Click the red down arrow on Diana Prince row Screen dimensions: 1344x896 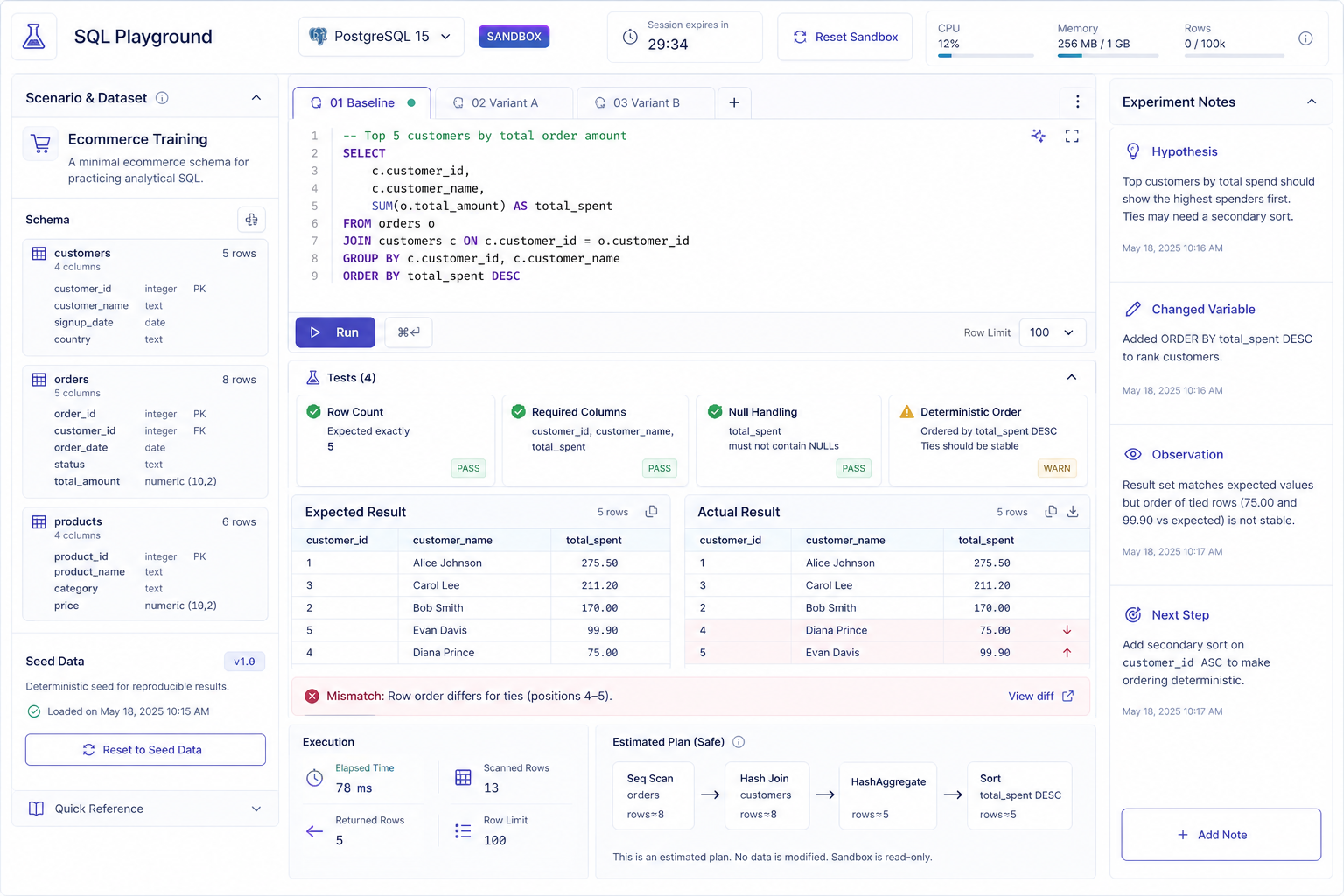pos(1067,630)
